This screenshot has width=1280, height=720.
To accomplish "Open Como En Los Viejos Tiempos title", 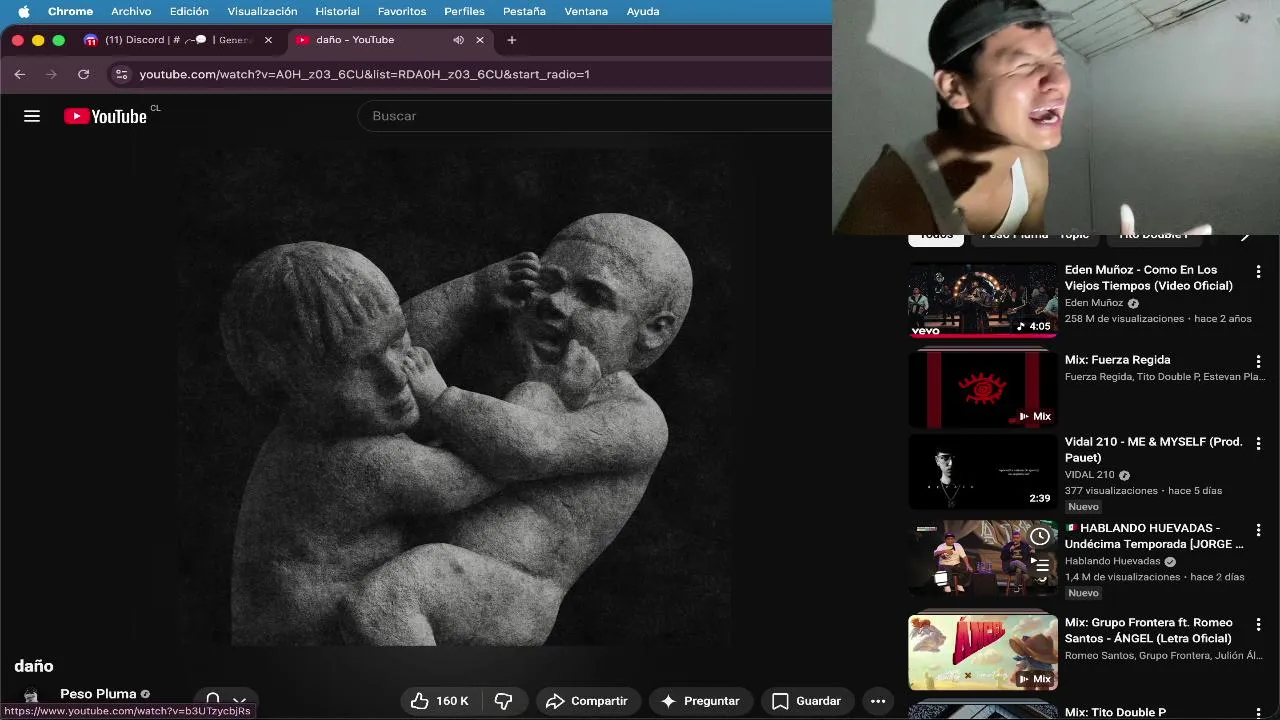I will click(x=1149, y=278).
